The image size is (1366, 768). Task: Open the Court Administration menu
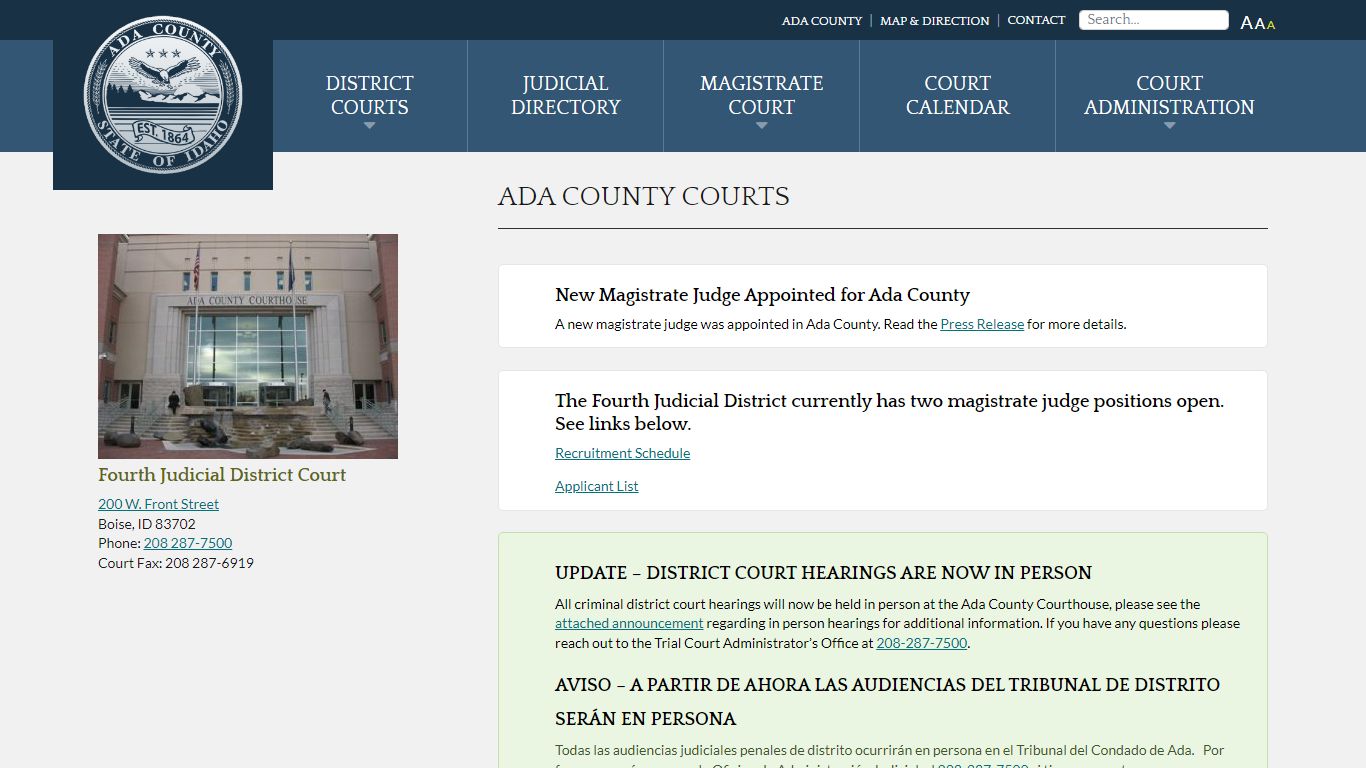point(1170,96)
